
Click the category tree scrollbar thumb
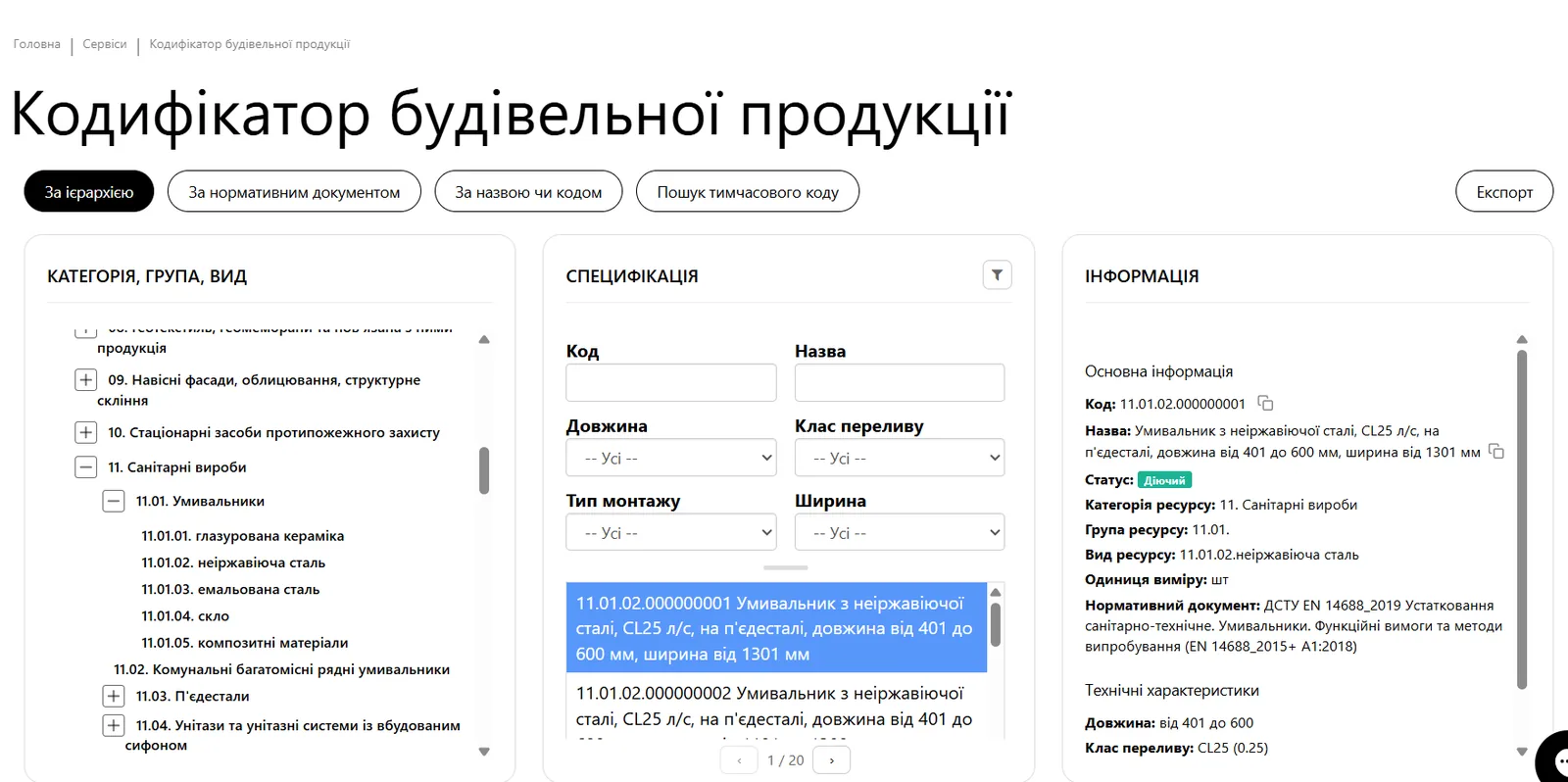coord(484,470)
